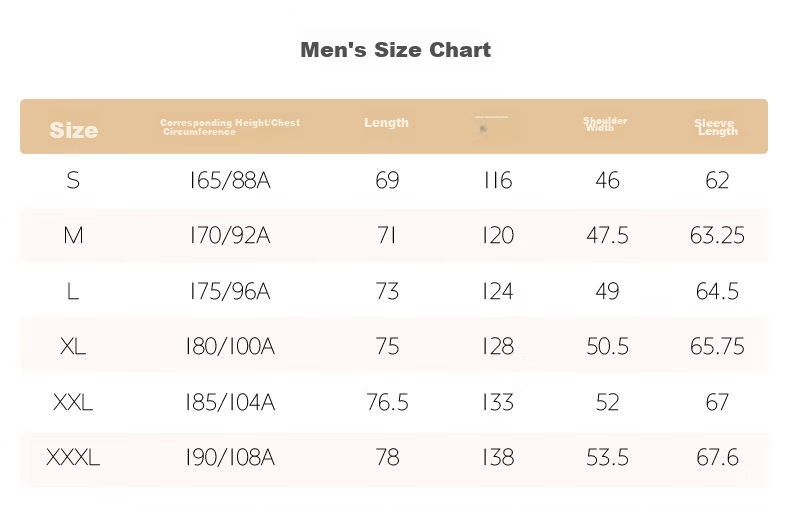This screenshot has height=518, width=790.
Task: Select the Size column header
Action: pos(74,131)
